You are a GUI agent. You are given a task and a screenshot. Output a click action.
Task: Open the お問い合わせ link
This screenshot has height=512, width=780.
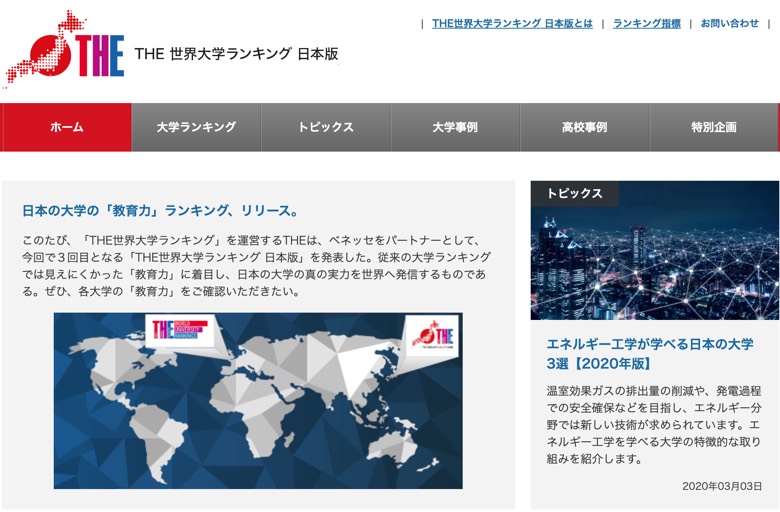pos(730,23)
